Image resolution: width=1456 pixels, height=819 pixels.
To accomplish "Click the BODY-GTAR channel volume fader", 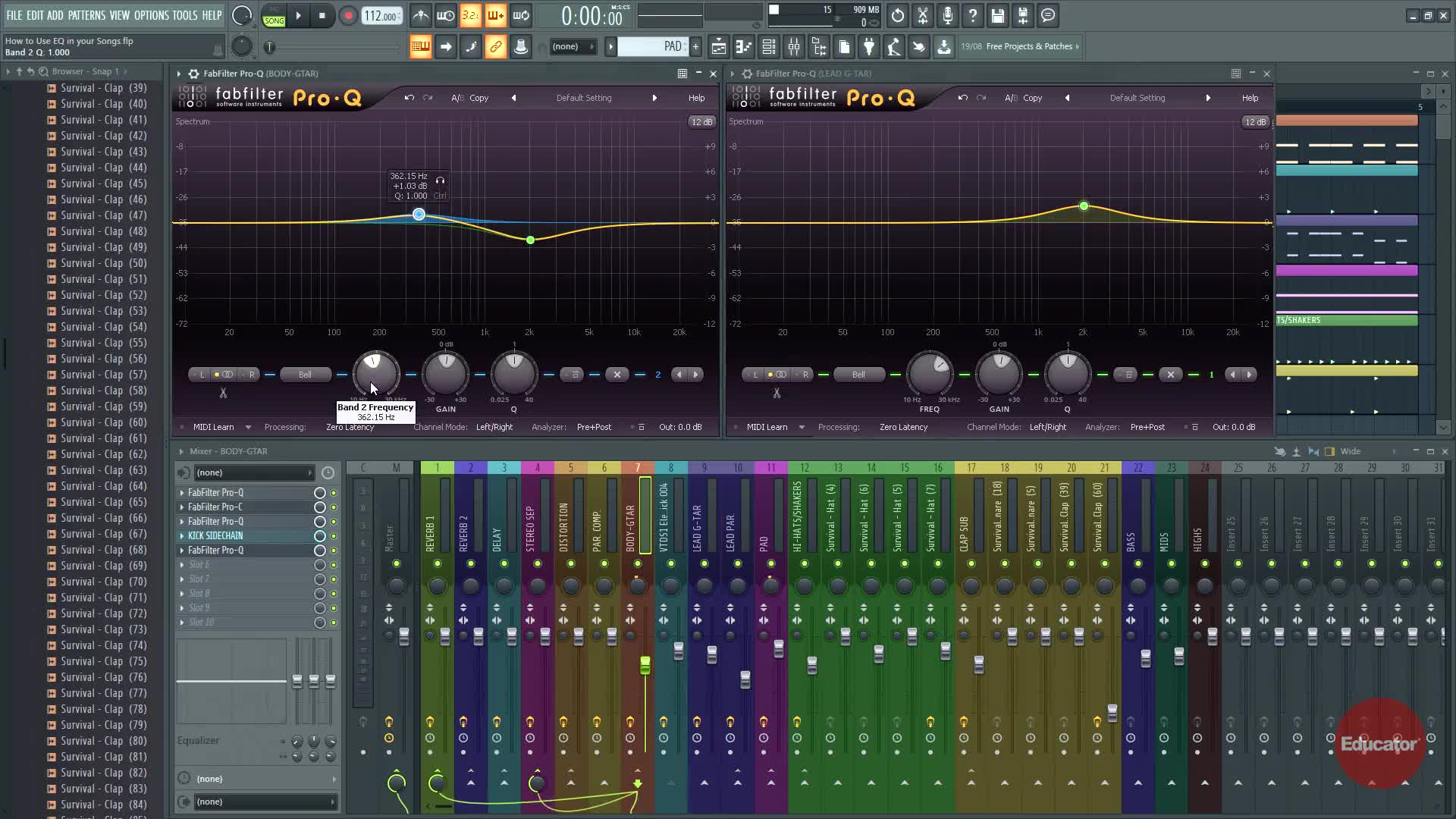I will (x=645, y=665).
